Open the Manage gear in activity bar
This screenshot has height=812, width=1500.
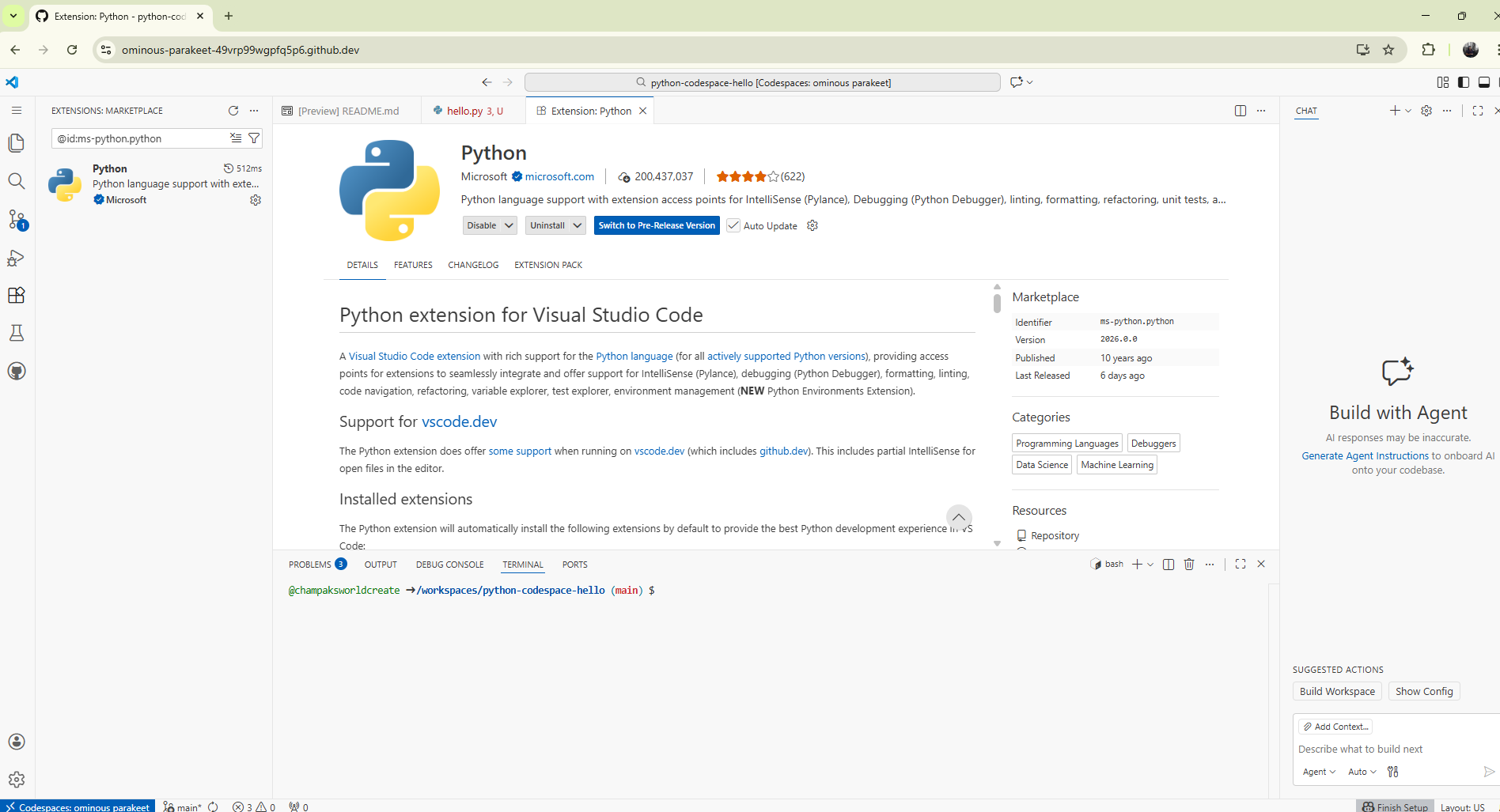(x=17, y=780)
